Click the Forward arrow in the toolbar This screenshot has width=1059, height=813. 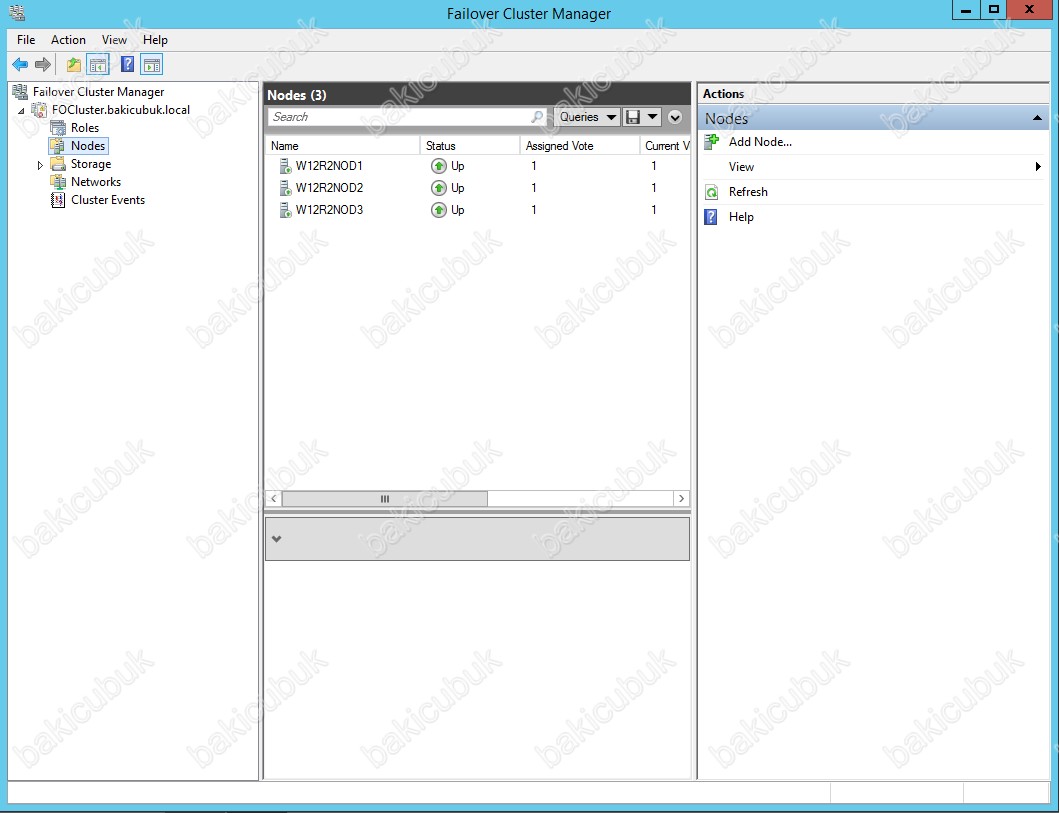(43, 65)
